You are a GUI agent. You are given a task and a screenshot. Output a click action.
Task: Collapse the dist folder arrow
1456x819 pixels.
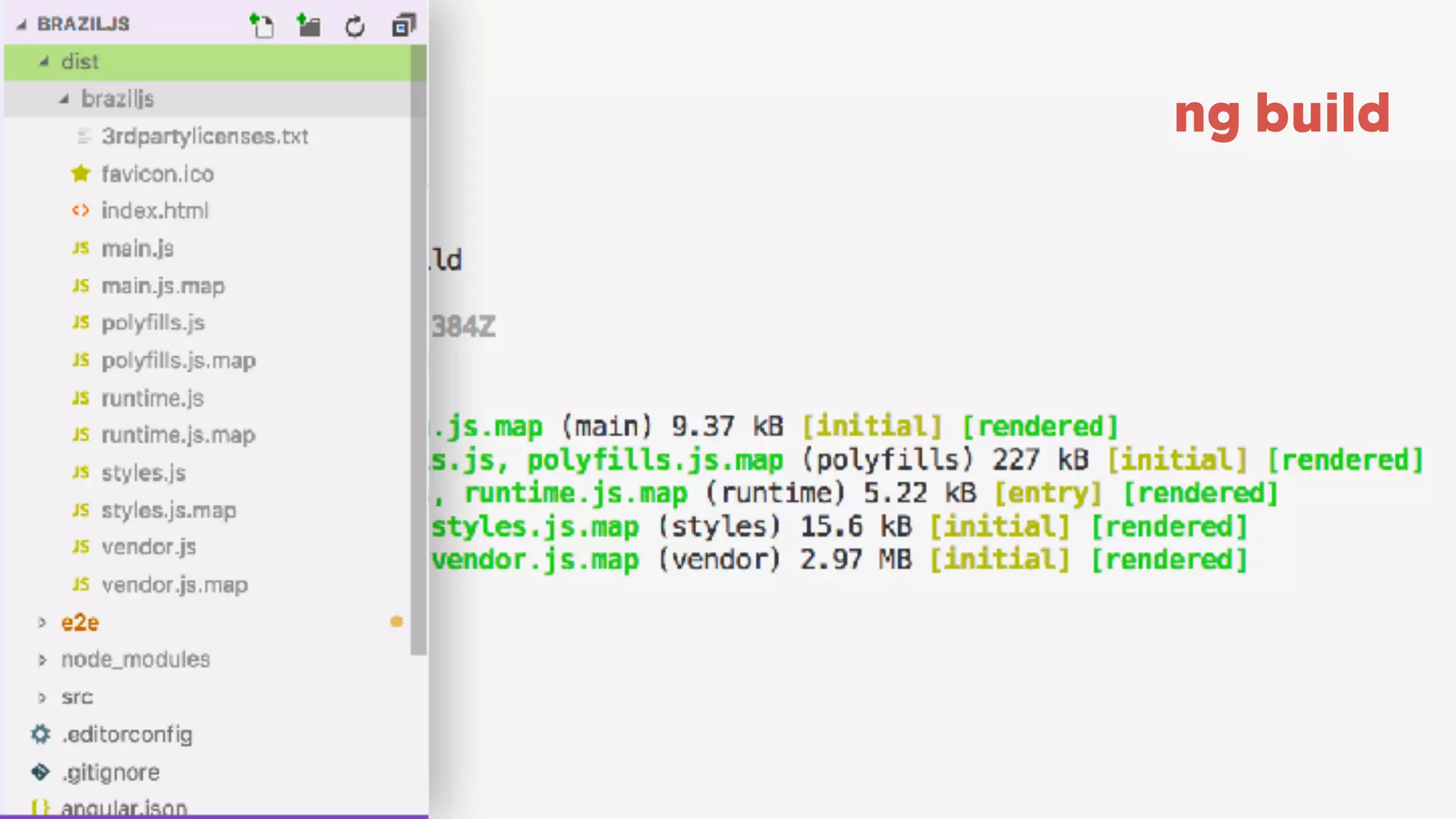[44, 62]
